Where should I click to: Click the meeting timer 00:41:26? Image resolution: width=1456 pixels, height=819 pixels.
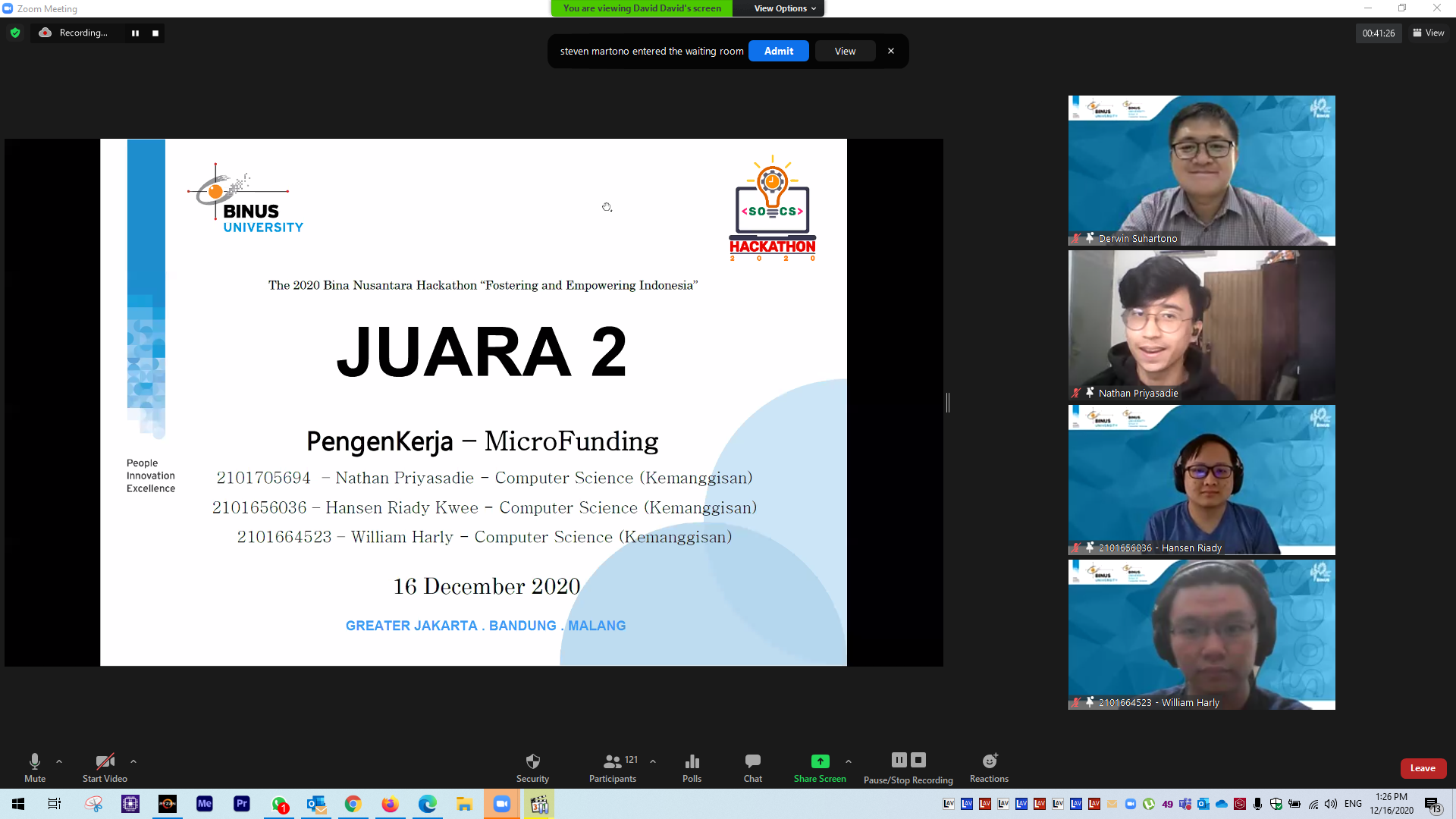[x=1378, y=33]
